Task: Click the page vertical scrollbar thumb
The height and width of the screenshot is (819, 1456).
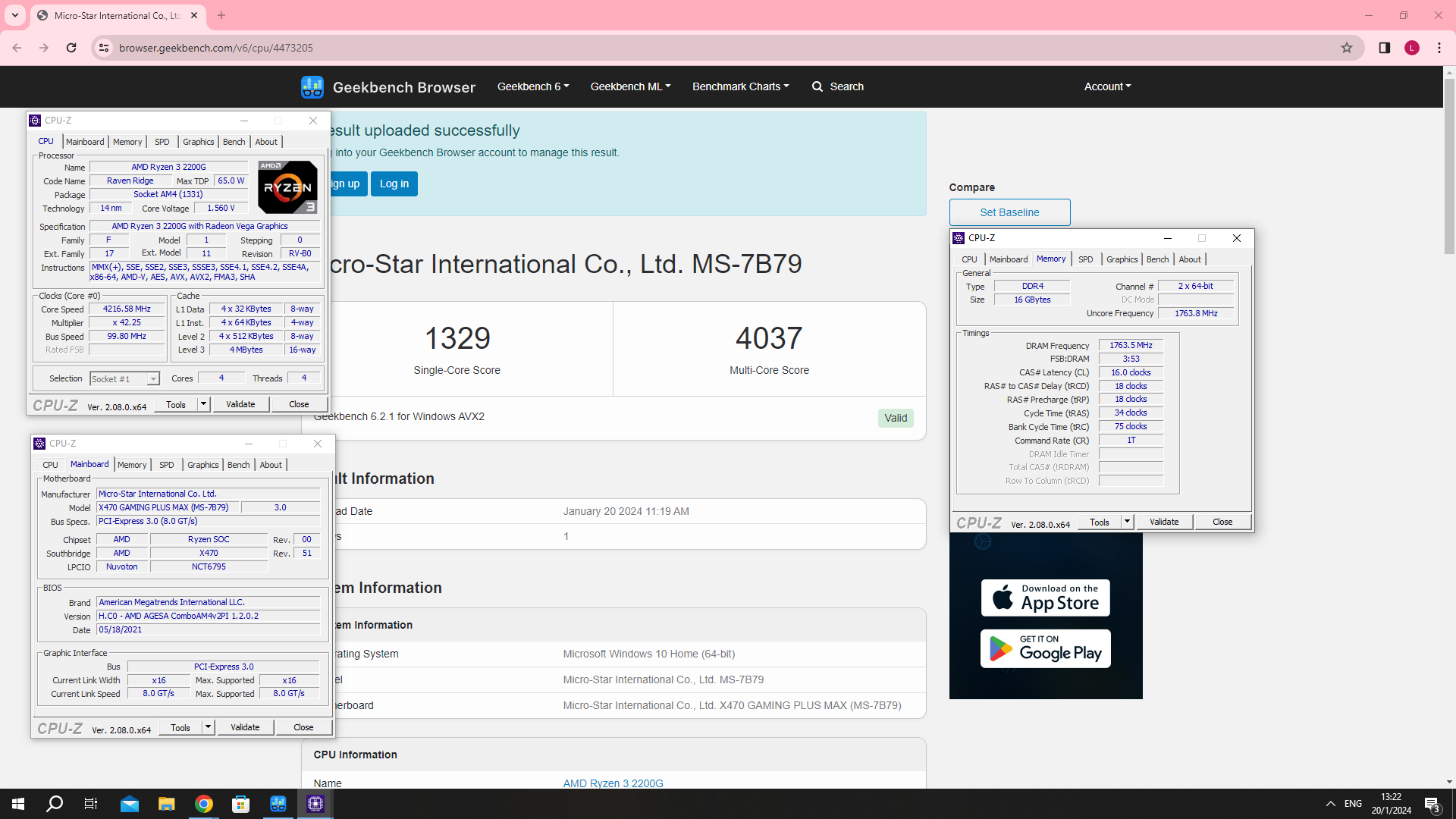Action: [x=1449, y=167]
